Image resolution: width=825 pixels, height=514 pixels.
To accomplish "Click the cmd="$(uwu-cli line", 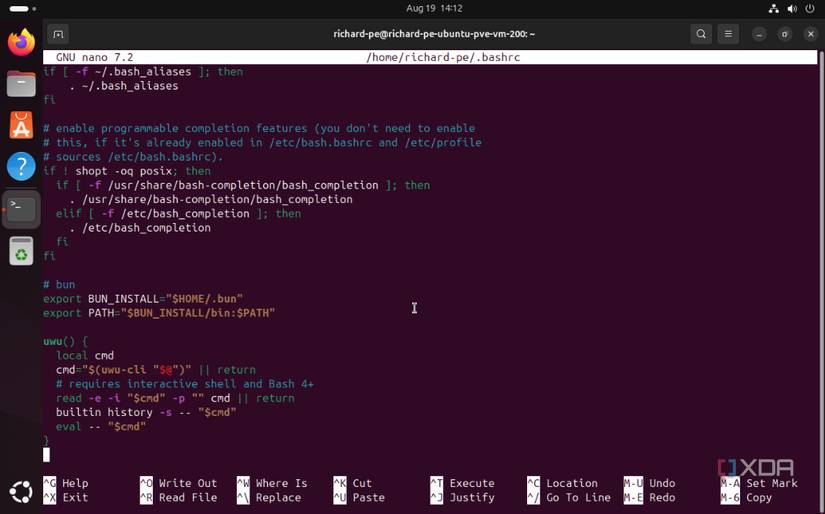I will click(156, 370).
